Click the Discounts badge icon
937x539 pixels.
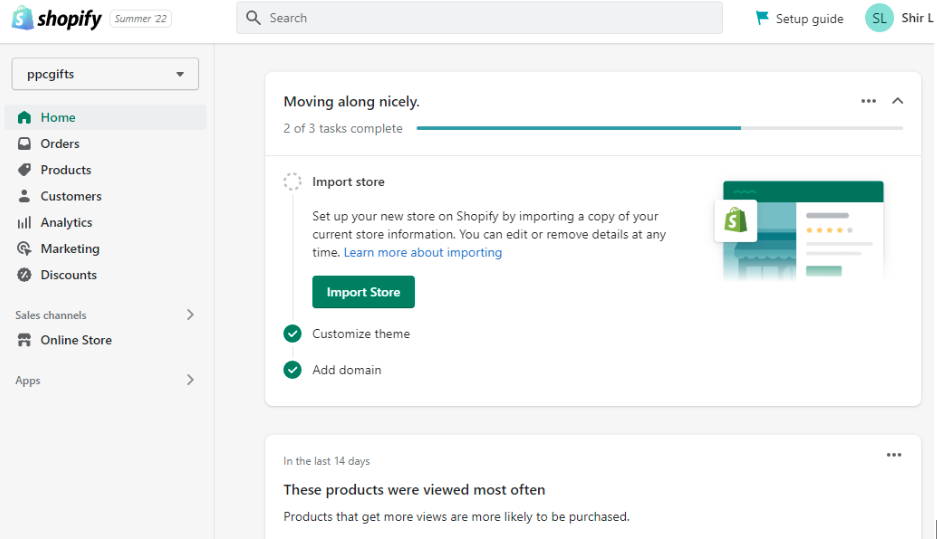[x=24, y=275]
